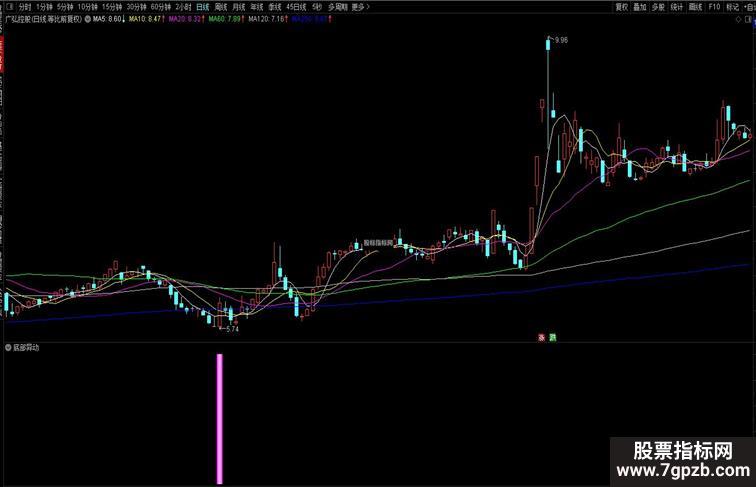This screenshot has width=756, height=487.
Task: Click the 多股 multi-stock button
Action: tap(658, 7)
